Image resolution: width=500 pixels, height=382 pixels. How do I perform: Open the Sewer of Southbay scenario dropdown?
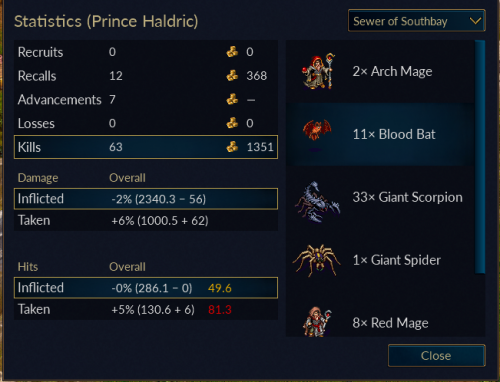(x=417, y=21)
